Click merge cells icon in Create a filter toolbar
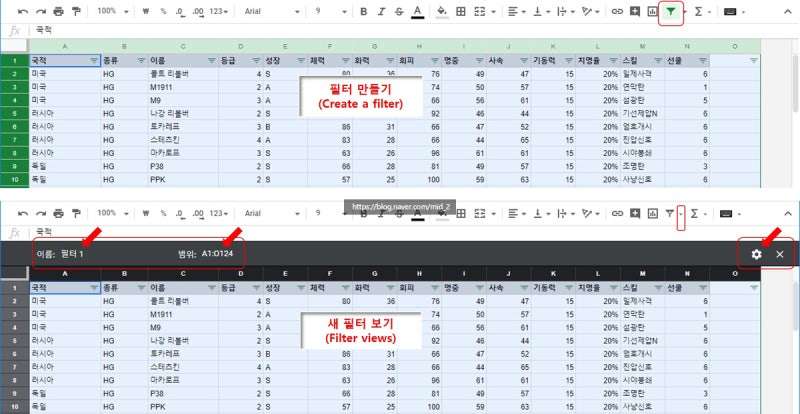Screen dimensions: 800x414 coord(480,11)
